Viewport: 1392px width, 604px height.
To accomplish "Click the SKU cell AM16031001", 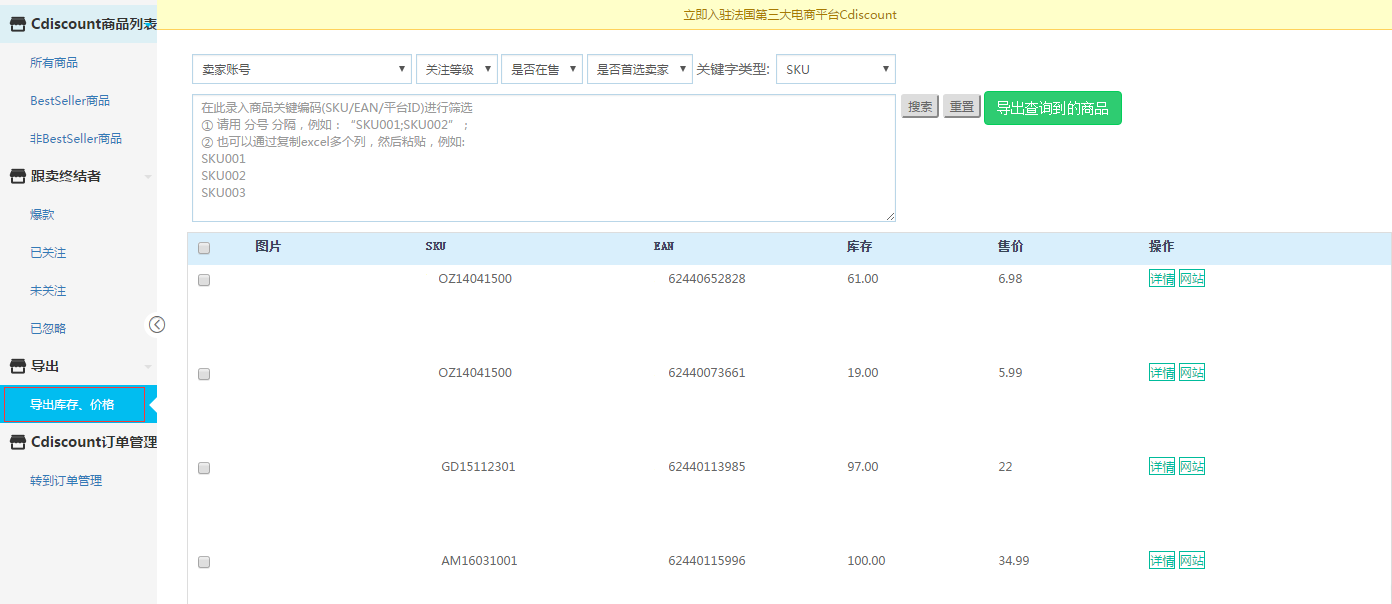I will [x=479, y=561].
